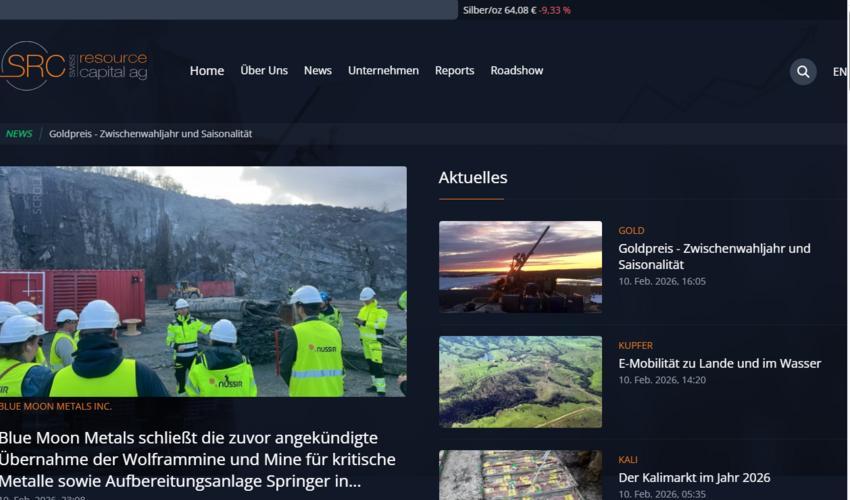850x500 pixels.
Task: Open article Der Kalimarkt im Jahr 2026
Action: [x=694, y=478]
